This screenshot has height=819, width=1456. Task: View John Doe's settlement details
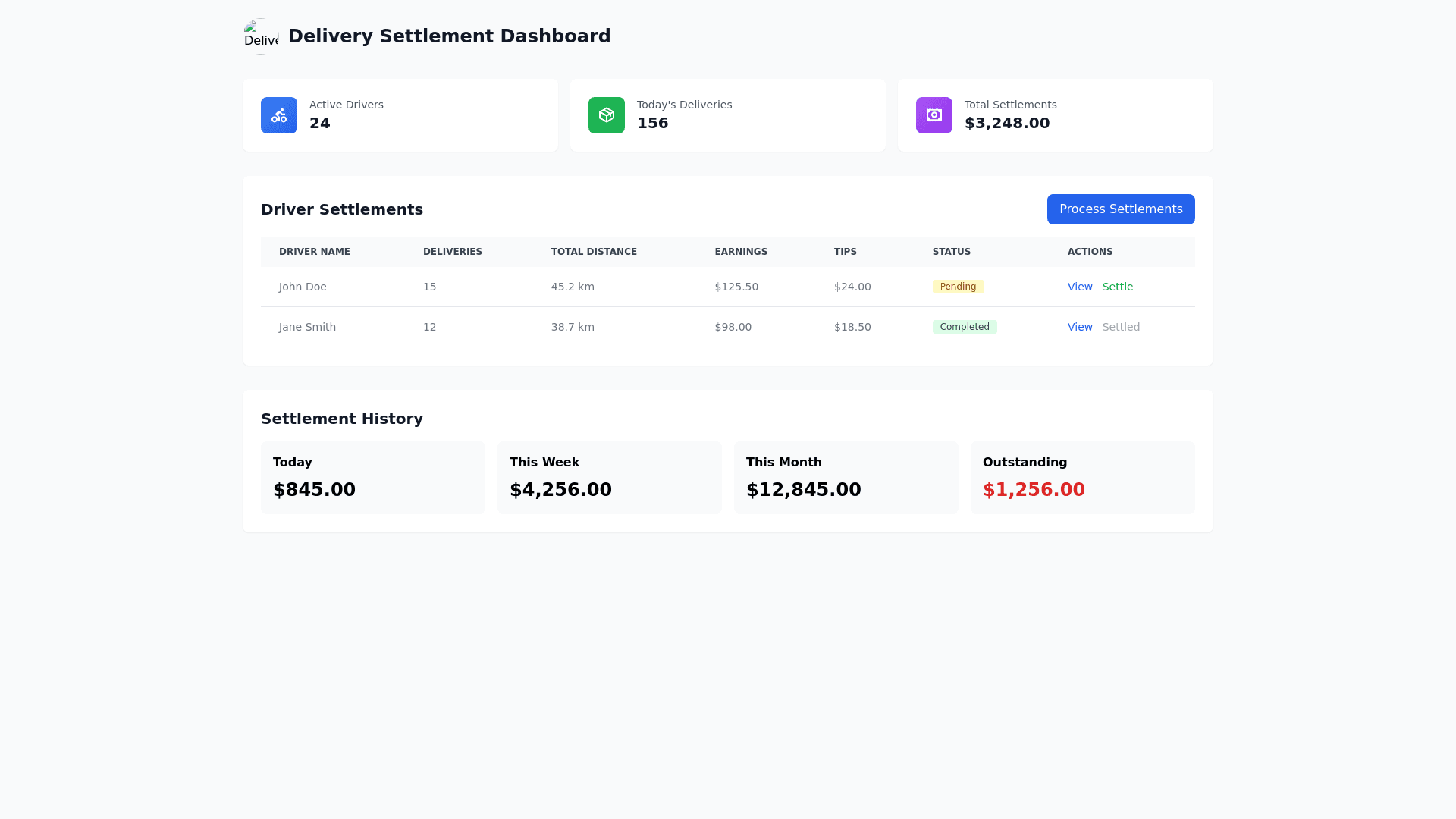(x=1080, y=287)
